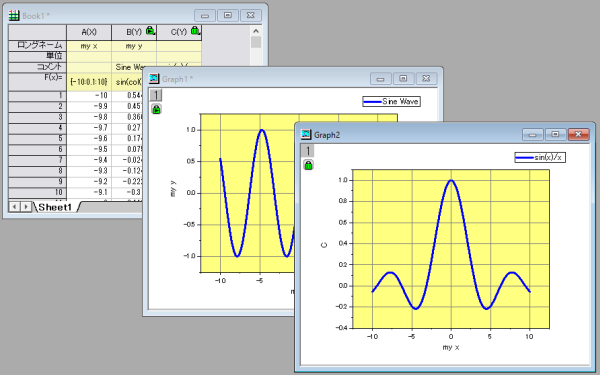The image size is (600, 375).
Task: Select layer 1 icon in Graph2
Action: [x=308, y=151]
